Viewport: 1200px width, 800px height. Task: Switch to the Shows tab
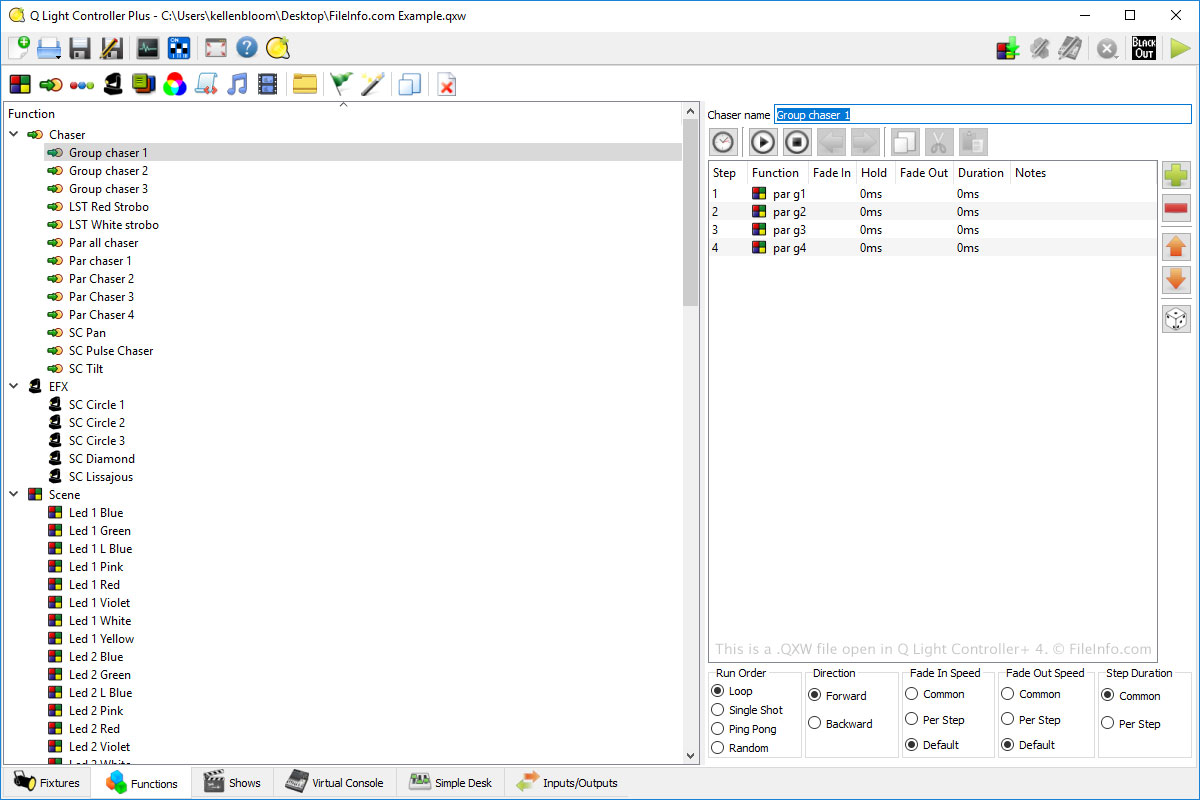pyautogui.click(x=232, y=783)
